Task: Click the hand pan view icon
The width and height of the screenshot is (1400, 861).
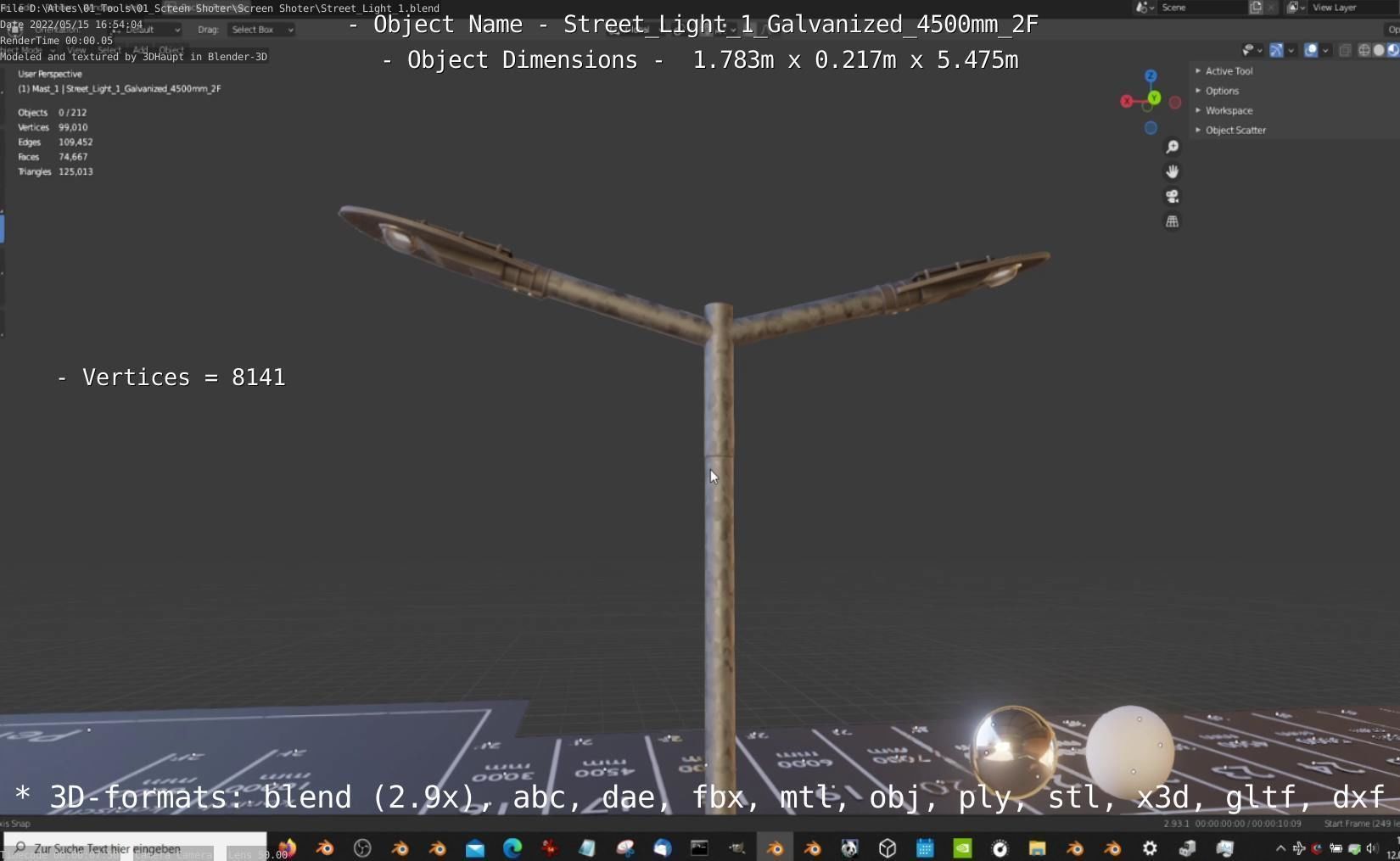Action: [x=1172, y=171]
